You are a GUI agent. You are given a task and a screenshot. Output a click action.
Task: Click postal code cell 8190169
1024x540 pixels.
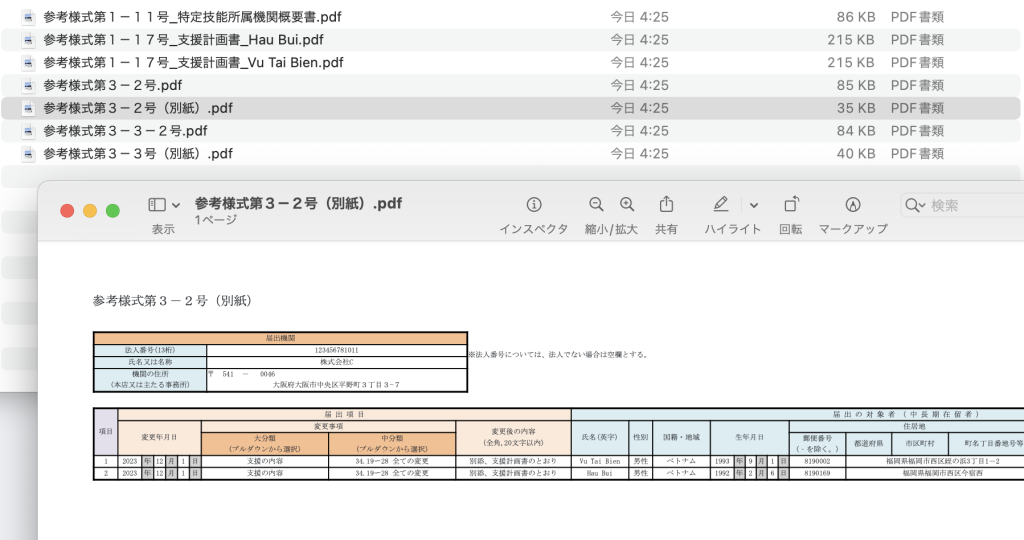[x=817, y=473]
